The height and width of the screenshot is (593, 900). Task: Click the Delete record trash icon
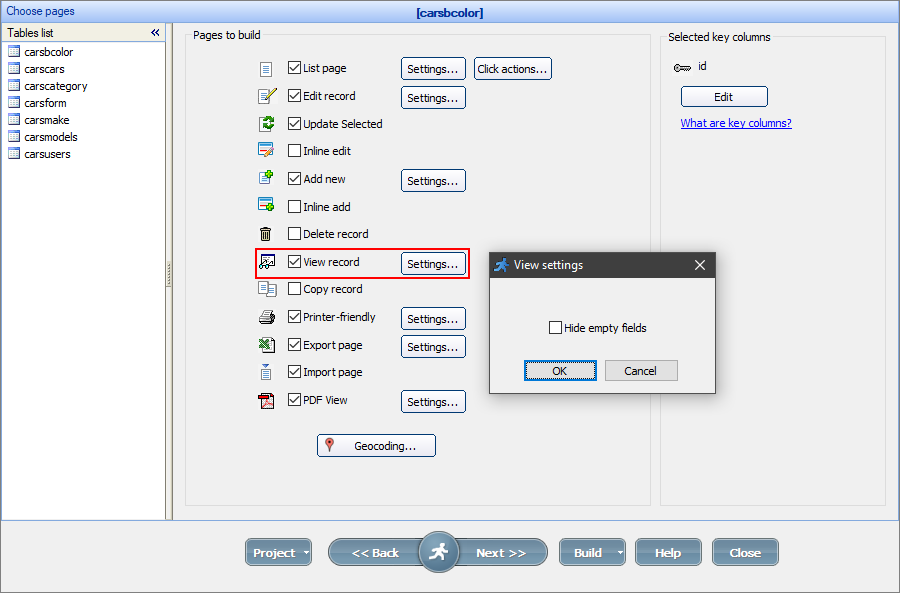264,233
